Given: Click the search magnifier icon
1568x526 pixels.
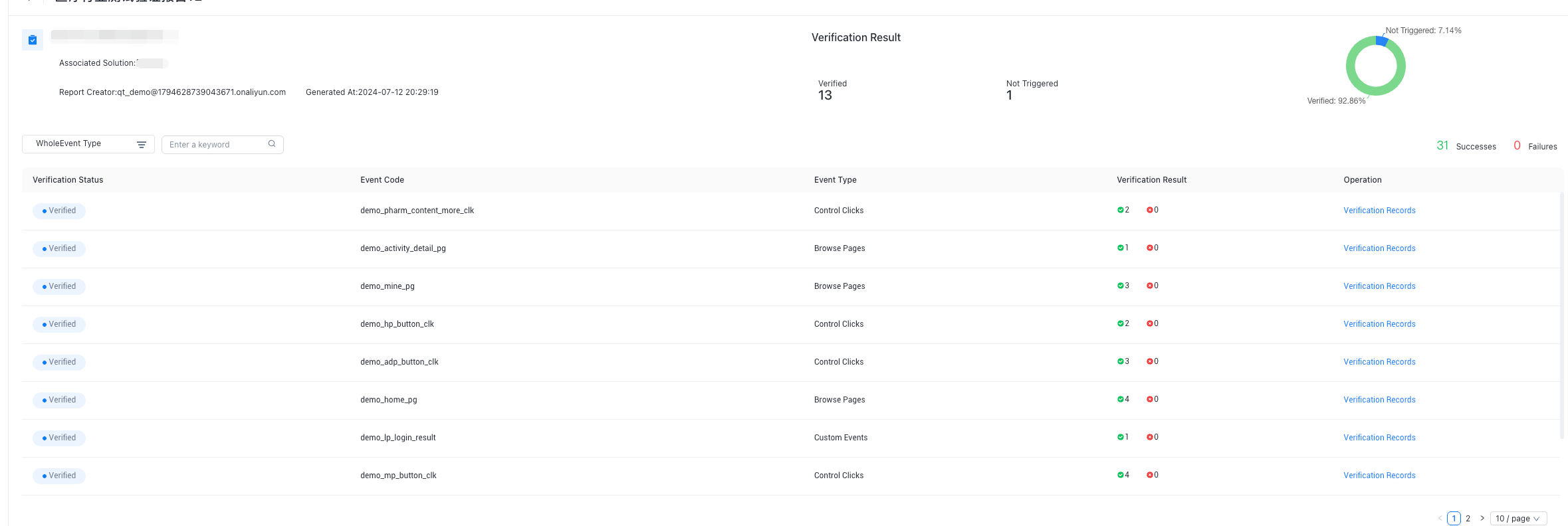Looking at the screenshot, I should coord(272,144).
